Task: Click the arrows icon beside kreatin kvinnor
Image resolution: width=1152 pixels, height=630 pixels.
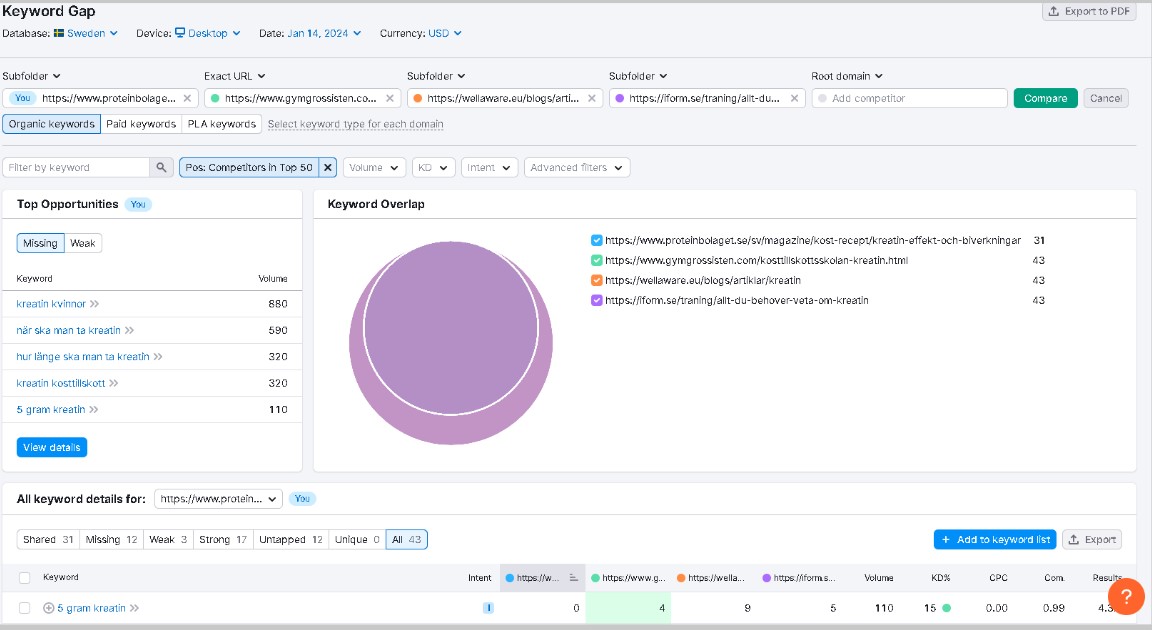Action: (94, 304)
